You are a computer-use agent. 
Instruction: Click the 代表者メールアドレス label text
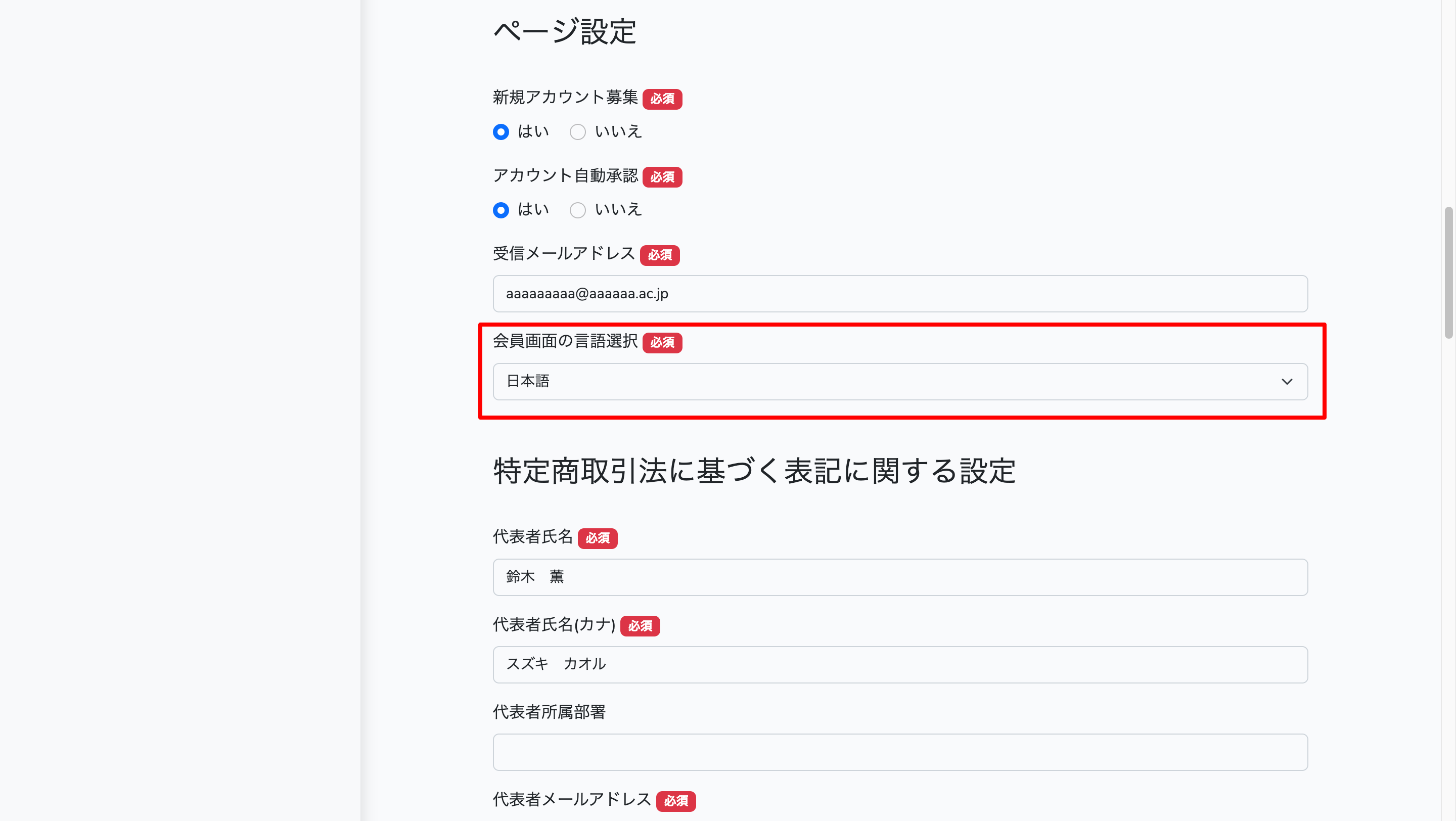point(571,800)
